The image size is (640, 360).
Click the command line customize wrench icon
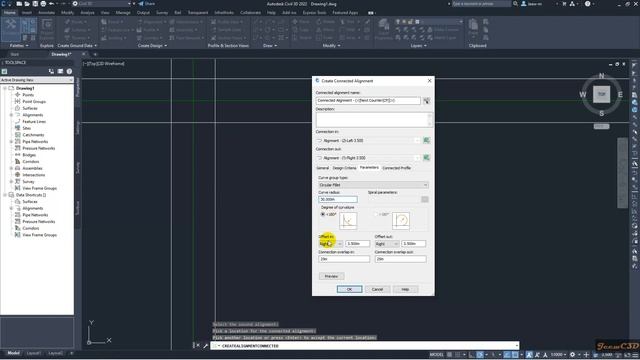pos(205,346)
